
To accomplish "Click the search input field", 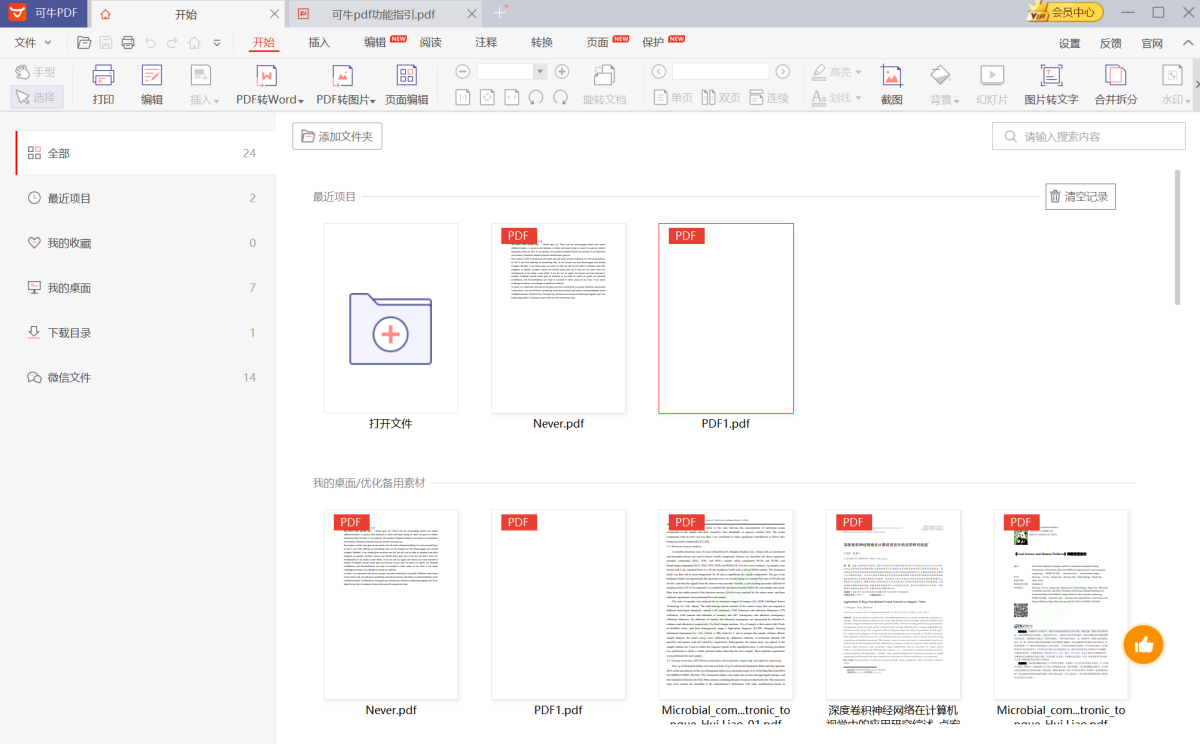I will coord(1088,135).
